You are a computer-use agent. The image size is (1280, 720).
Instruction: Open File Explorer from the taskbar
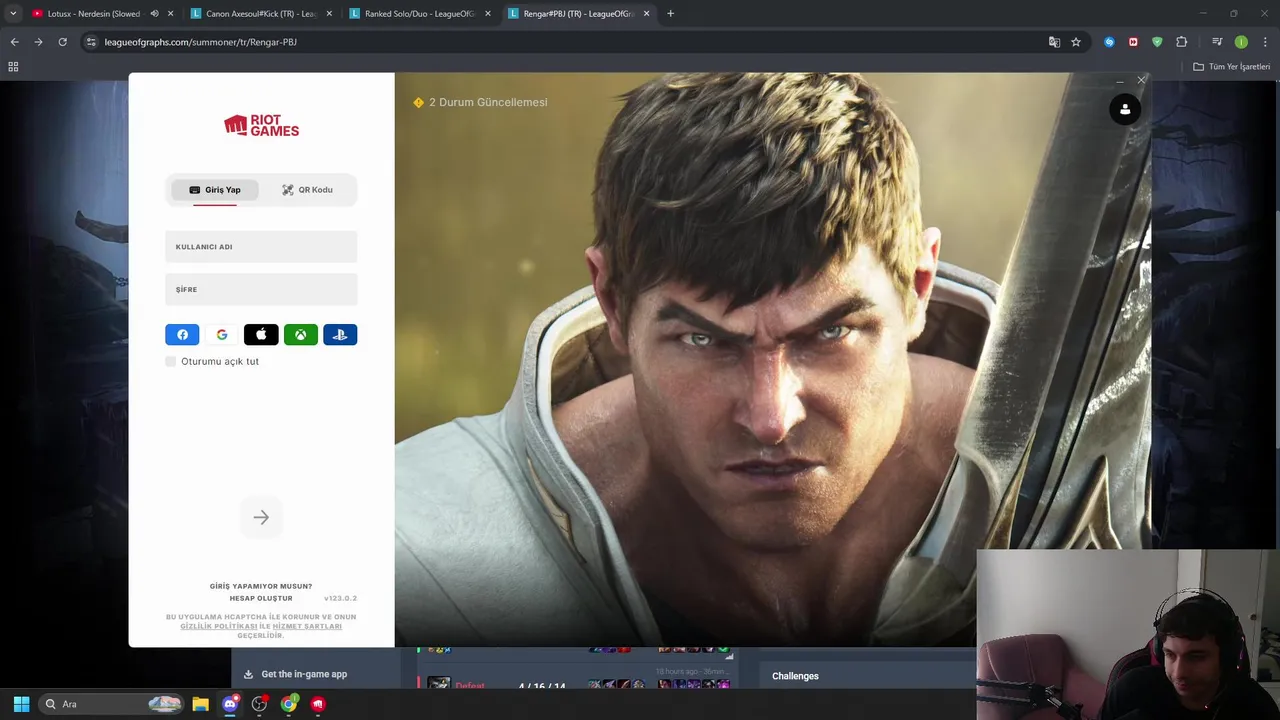coord(200,704)
